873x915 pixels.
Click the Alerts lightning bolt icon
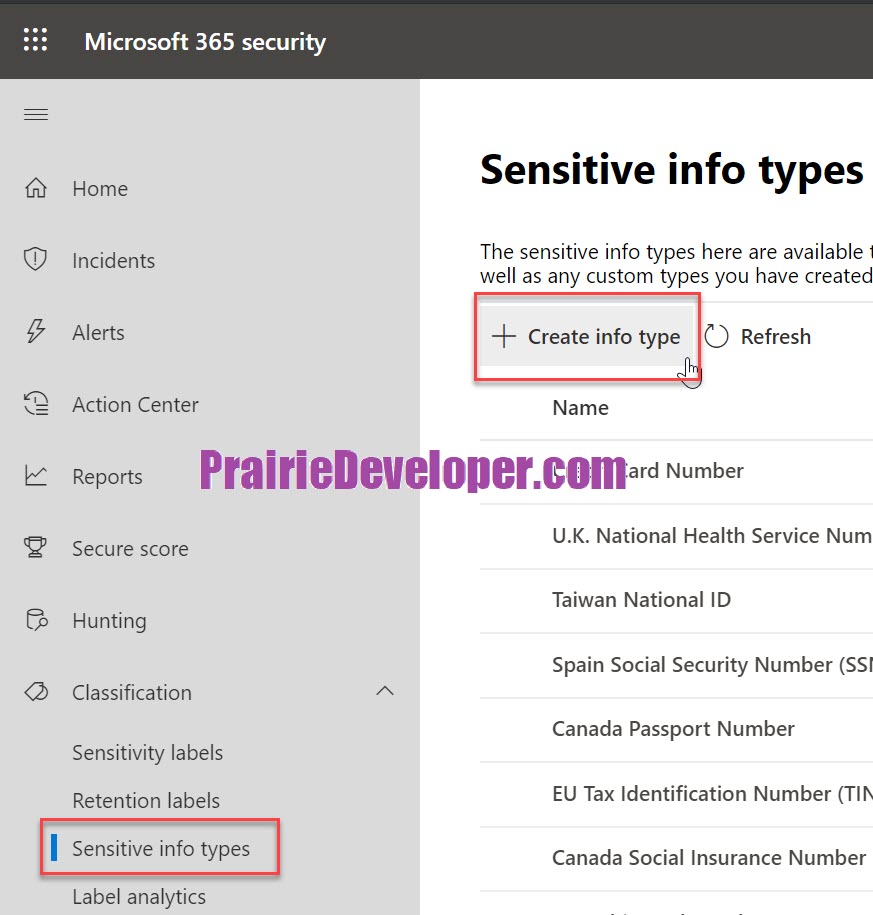pyautogui.click(x=36, y=331)
